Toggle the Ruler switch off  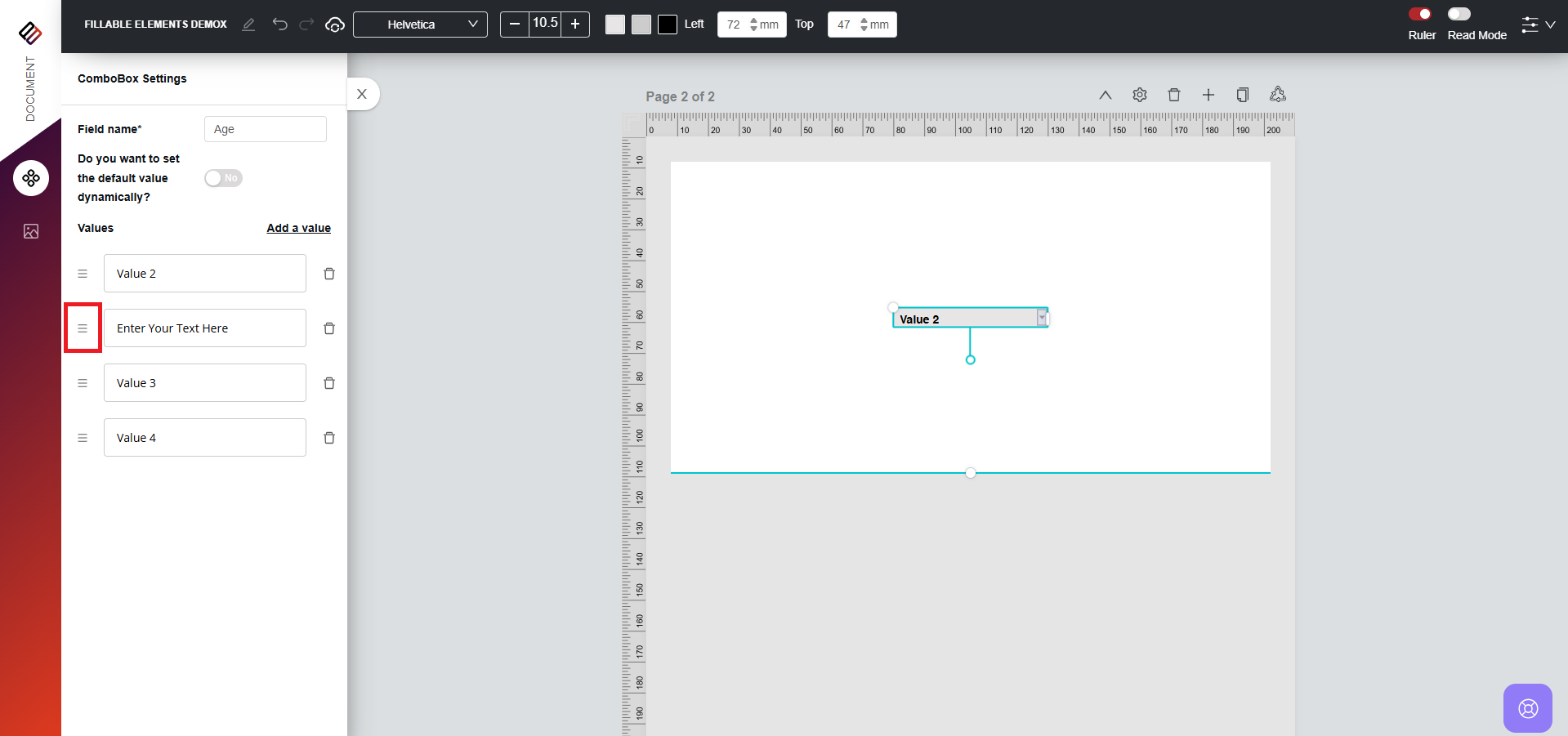(x=1420, y=14)
